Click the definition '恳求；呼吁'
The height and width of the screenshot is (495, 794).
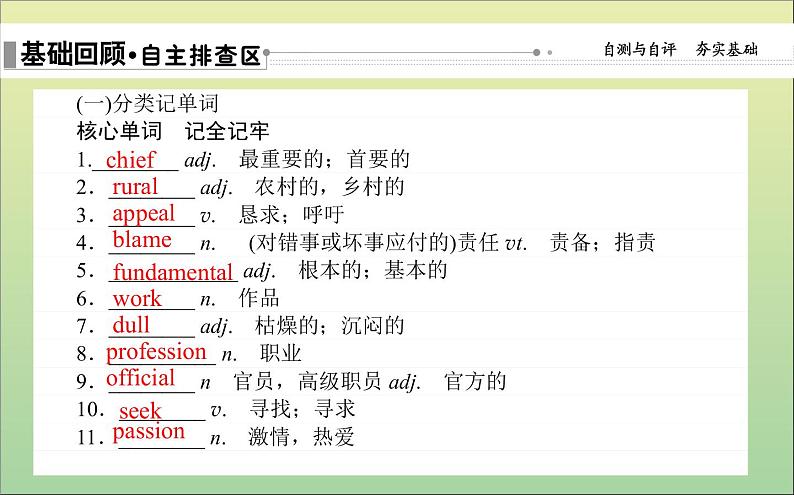pos(292,215)
